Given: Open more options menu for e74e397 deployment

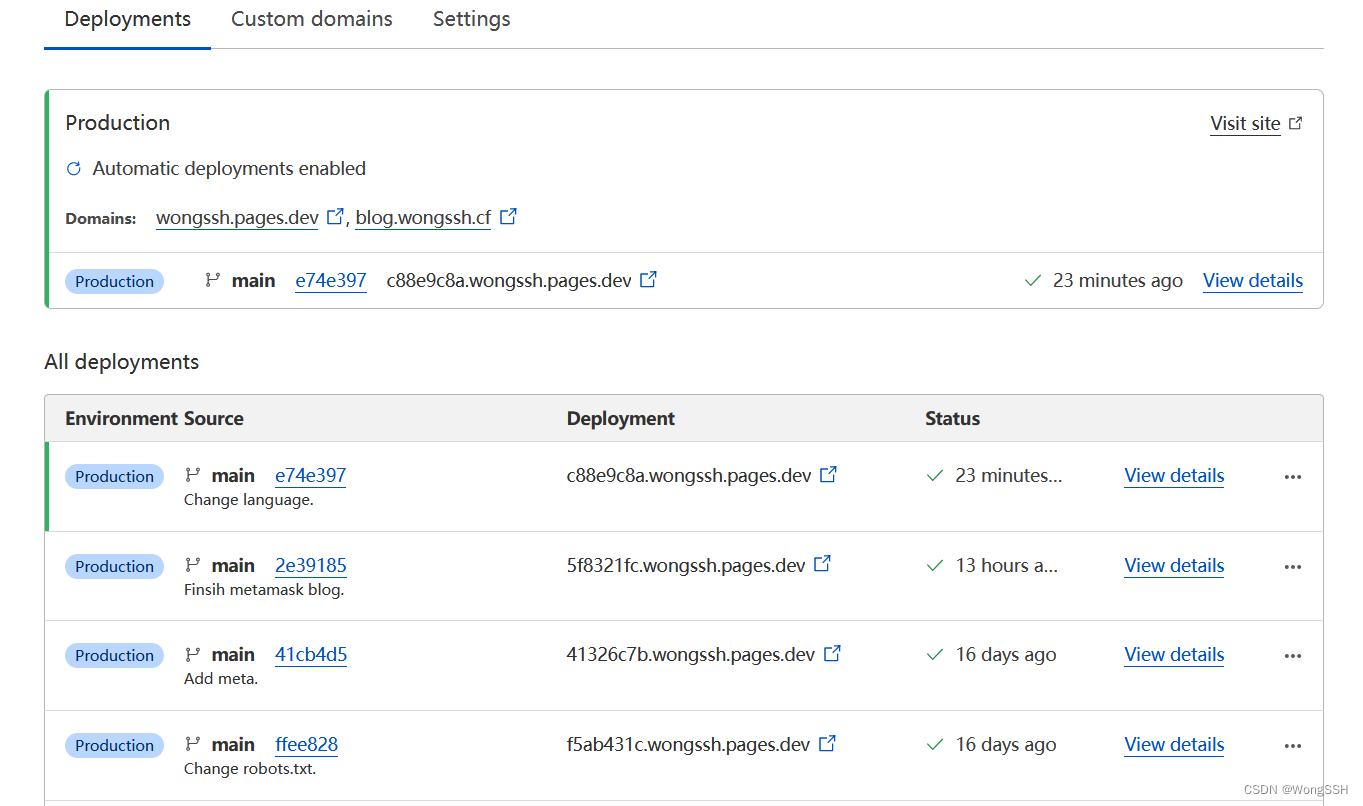Looking at the screenshot, I should point(1293,477).
